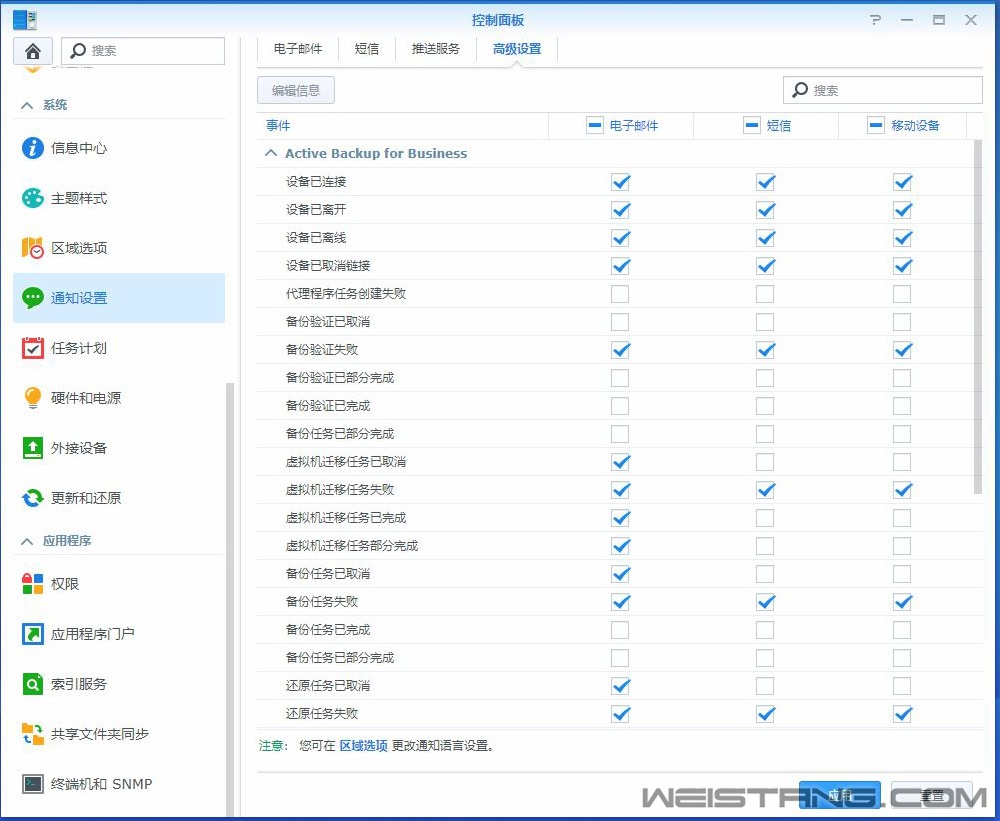Disable 短信 notification for 备份任务失败
The height and width of the screenshot is (821, 1000).
click(x=765, y=602)
